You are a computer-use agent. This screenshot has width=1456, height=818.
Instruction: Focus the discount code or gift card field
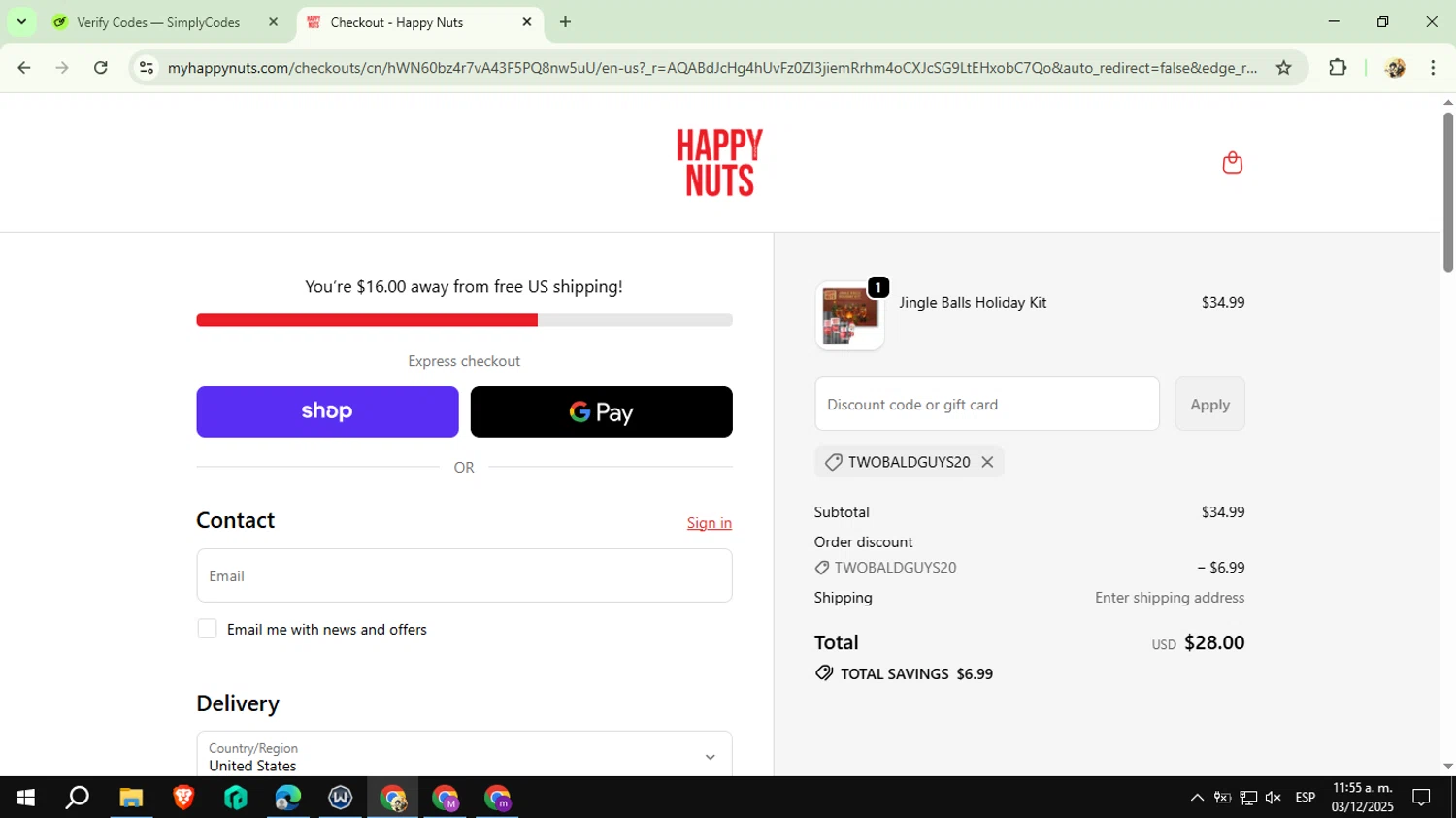click(986, 404)
